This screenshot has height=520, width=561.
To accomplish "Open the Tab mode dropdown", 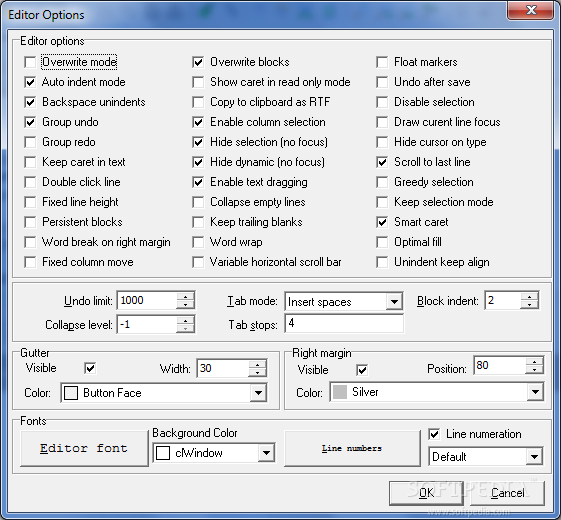I will tap(394, 302).
